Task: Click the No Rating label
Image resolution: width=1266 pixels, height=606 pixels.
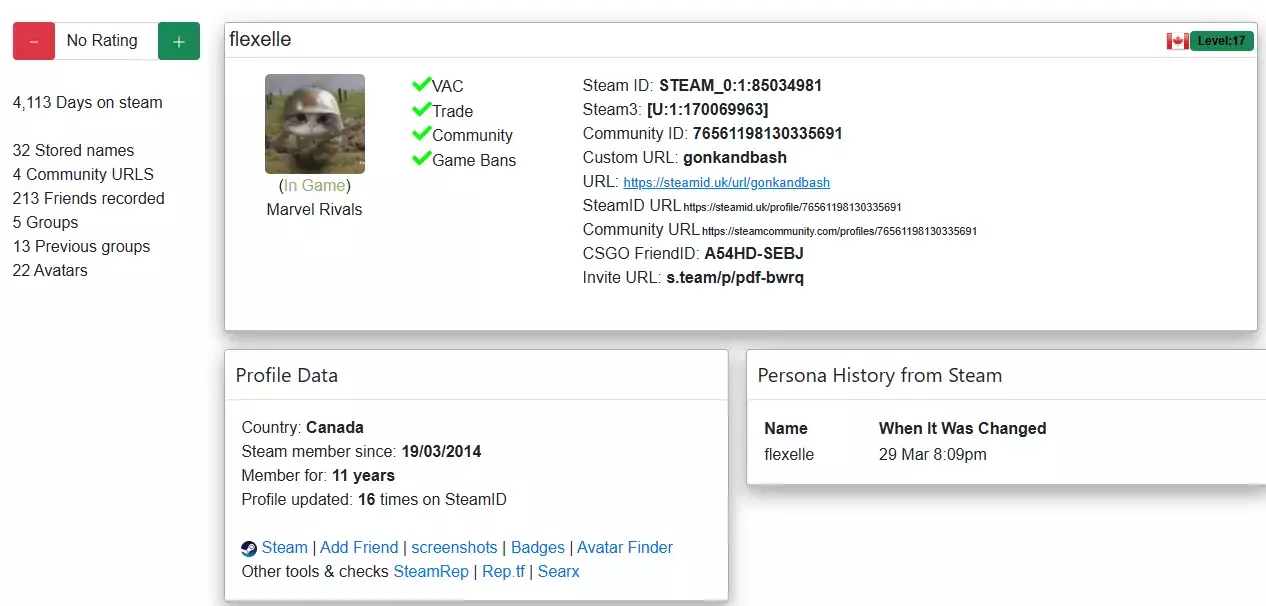Action: coord(102,41)
